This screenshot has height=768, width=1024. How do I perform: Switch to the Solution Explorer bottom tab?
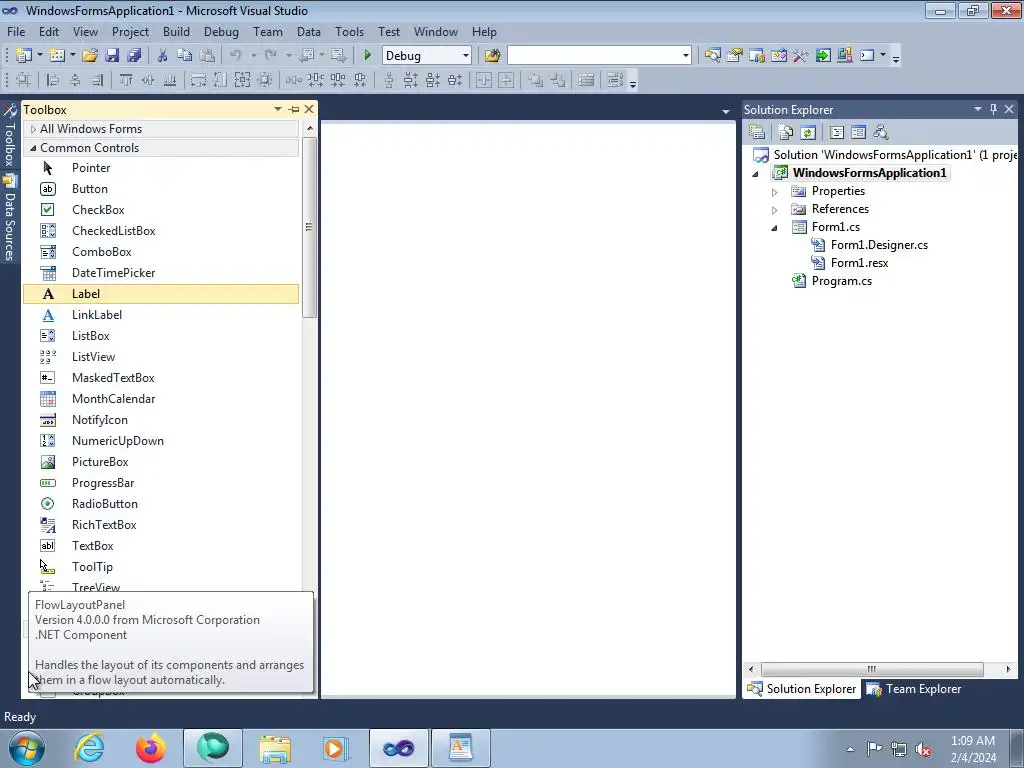[x=801, y=689]
